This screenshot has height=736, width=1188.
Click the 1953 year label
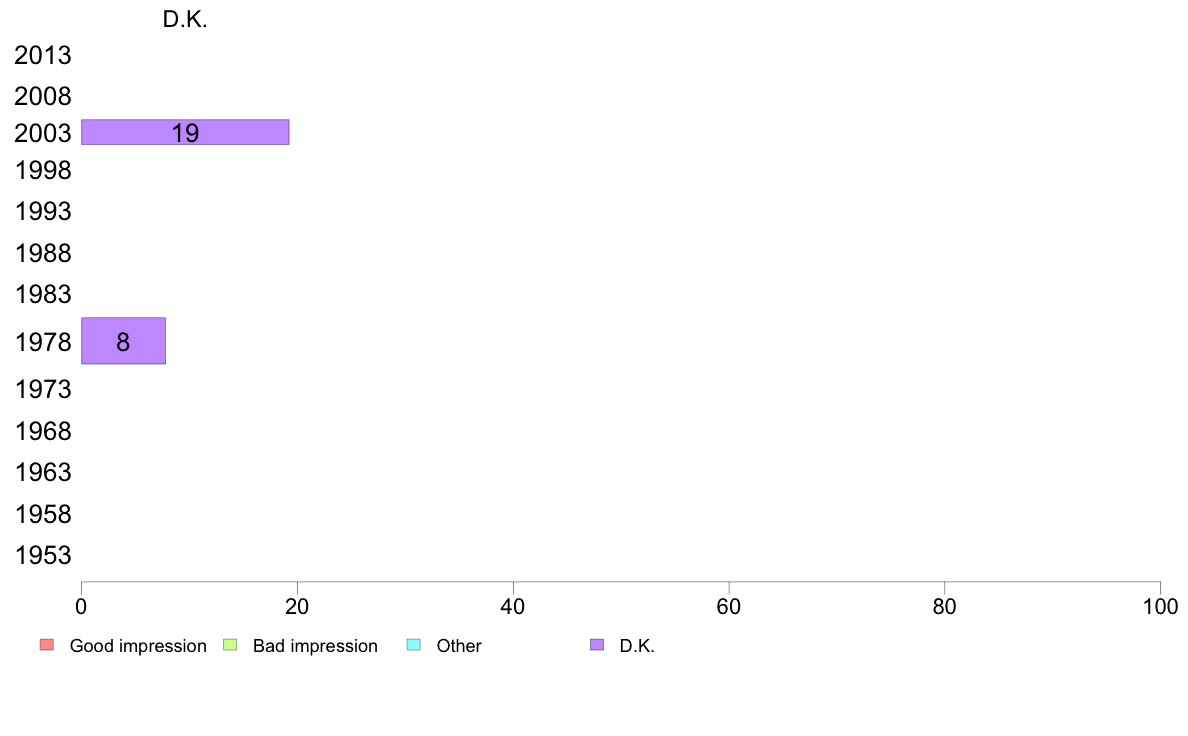point(43,556)
